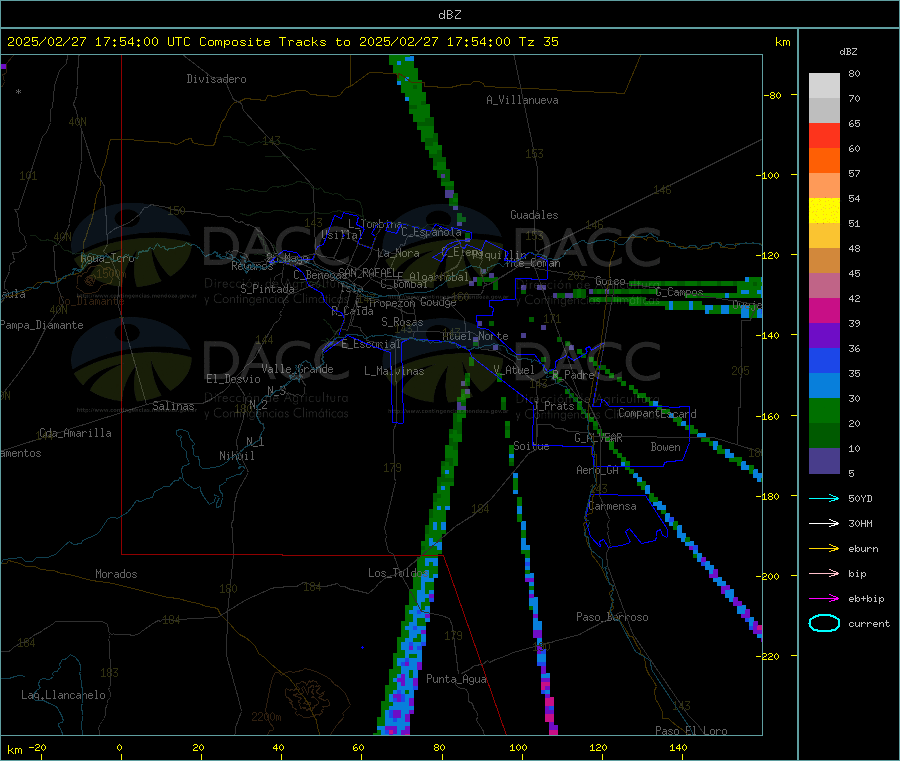Click the 'Divisadero' map label
The width and height of the screenshot is (900, 761).
(x=216, y=79)
